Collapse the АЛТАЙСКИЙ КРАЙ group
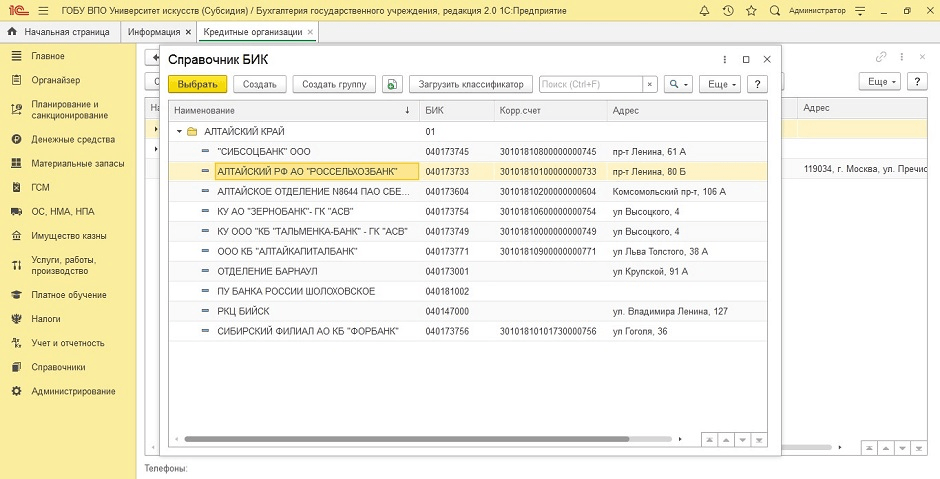Screen dimensions: 940x479 179,131
